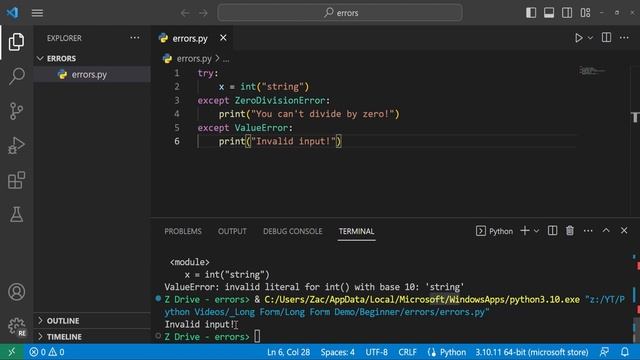Click the python3.10.exe path in terminal
This screenshot has width=640, height=360.
coord(422,300)
